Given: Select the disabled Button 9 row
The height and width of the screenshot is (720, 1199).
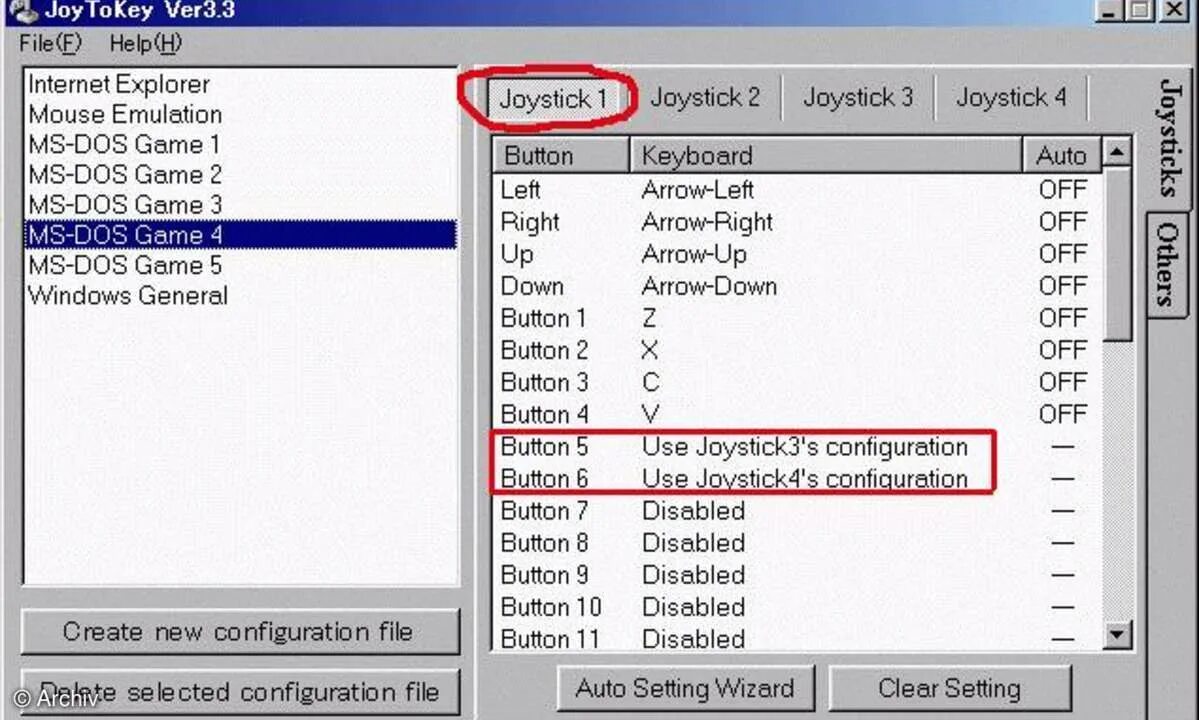Looking at the screenshot, I should [x=797, y=575].
